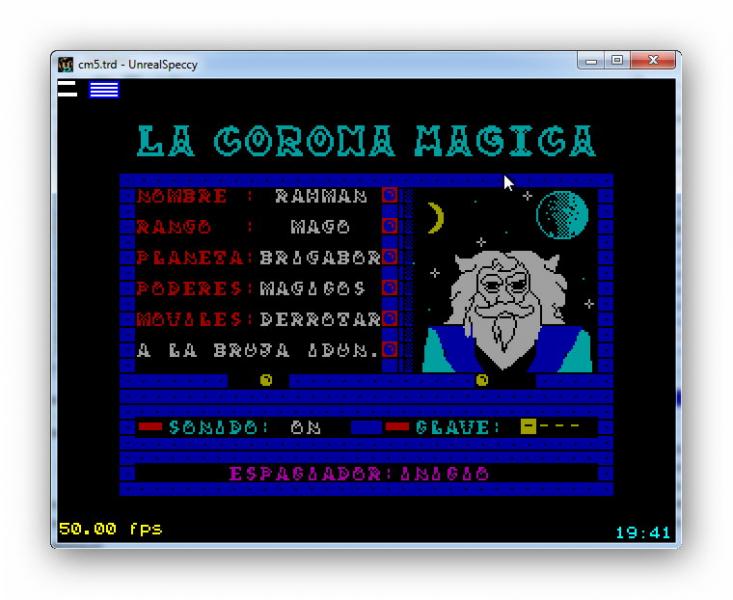
Task: Click the red indicator bar before SONIDO
Action: (x=150, y=427)
